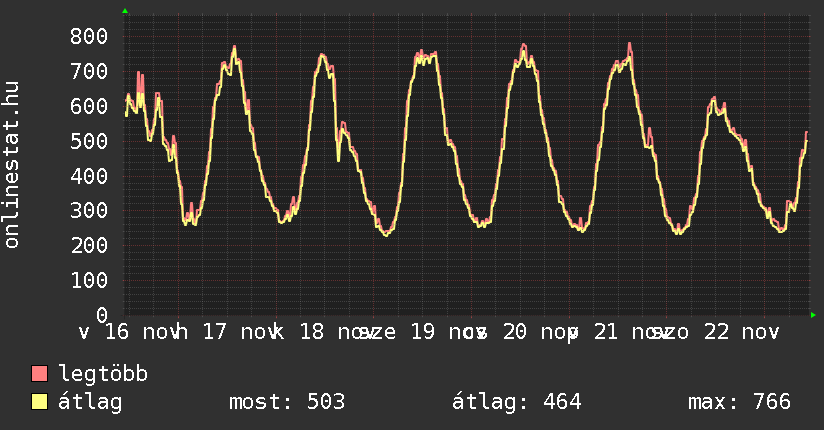This screenshot has height=430, width=824.
Task: Click the "átlag: 464" average statistic
Action: 517,403
